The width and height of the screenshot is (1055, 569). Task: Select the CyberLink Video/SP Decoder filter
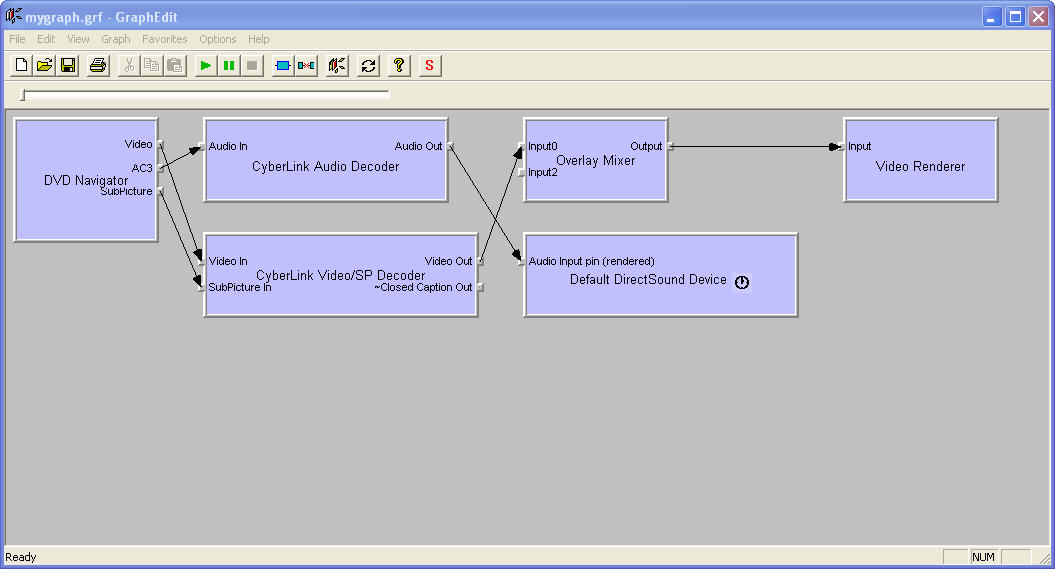340,275
